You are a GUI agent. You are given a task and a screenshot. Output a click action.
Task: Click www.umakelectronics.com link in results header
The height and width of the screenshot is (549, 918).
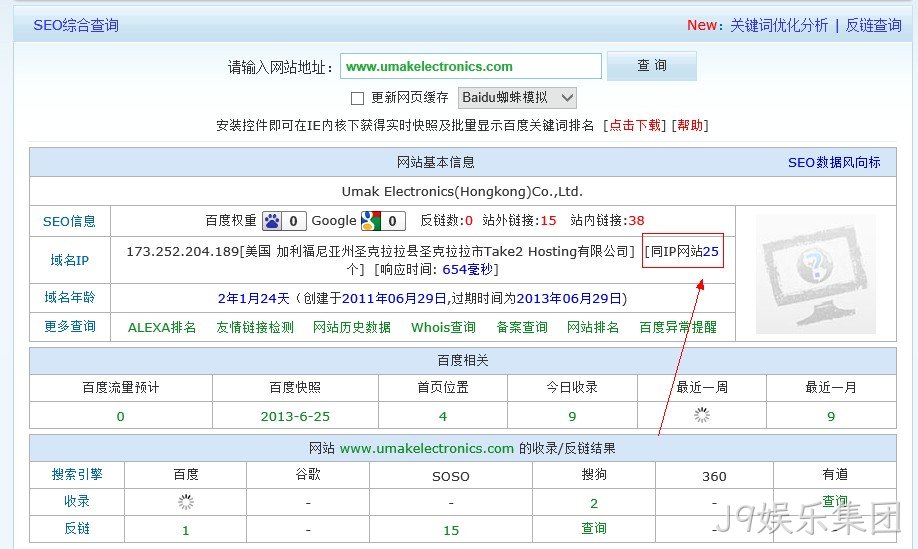tap(427, 448)
